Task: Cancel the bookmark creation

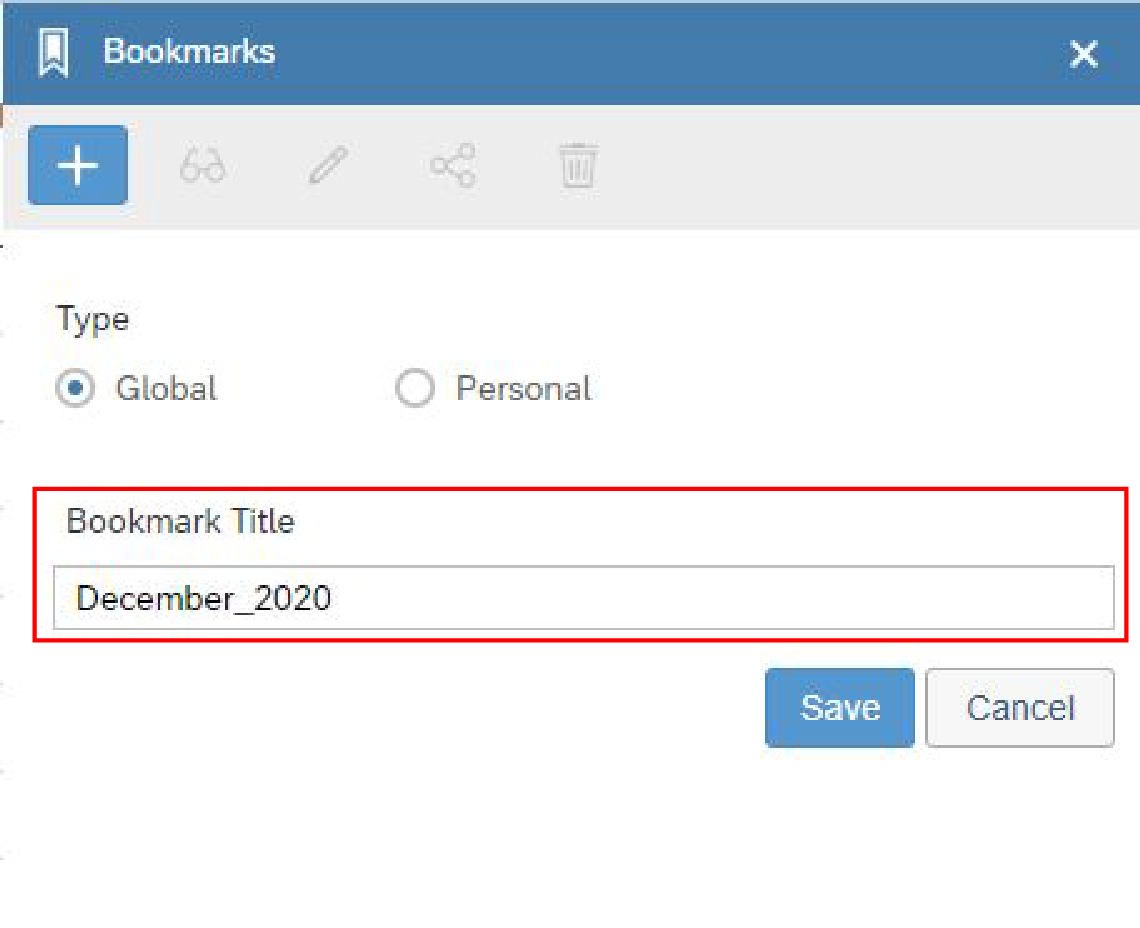Action: pos(1019,707)
